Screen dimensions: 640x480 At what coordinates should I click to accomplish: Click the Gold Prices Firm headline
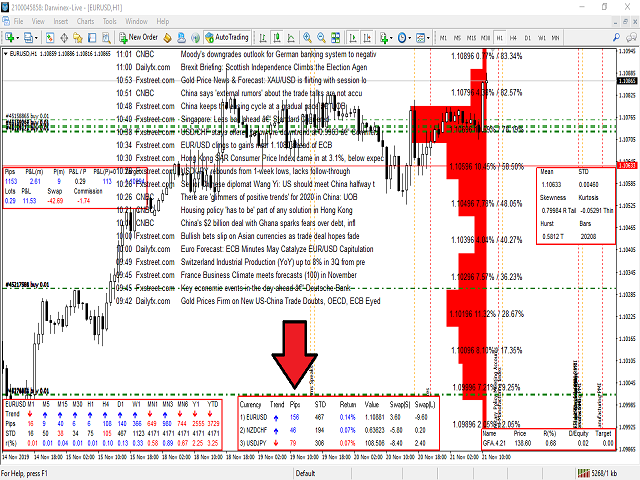[x=280, y=301]
